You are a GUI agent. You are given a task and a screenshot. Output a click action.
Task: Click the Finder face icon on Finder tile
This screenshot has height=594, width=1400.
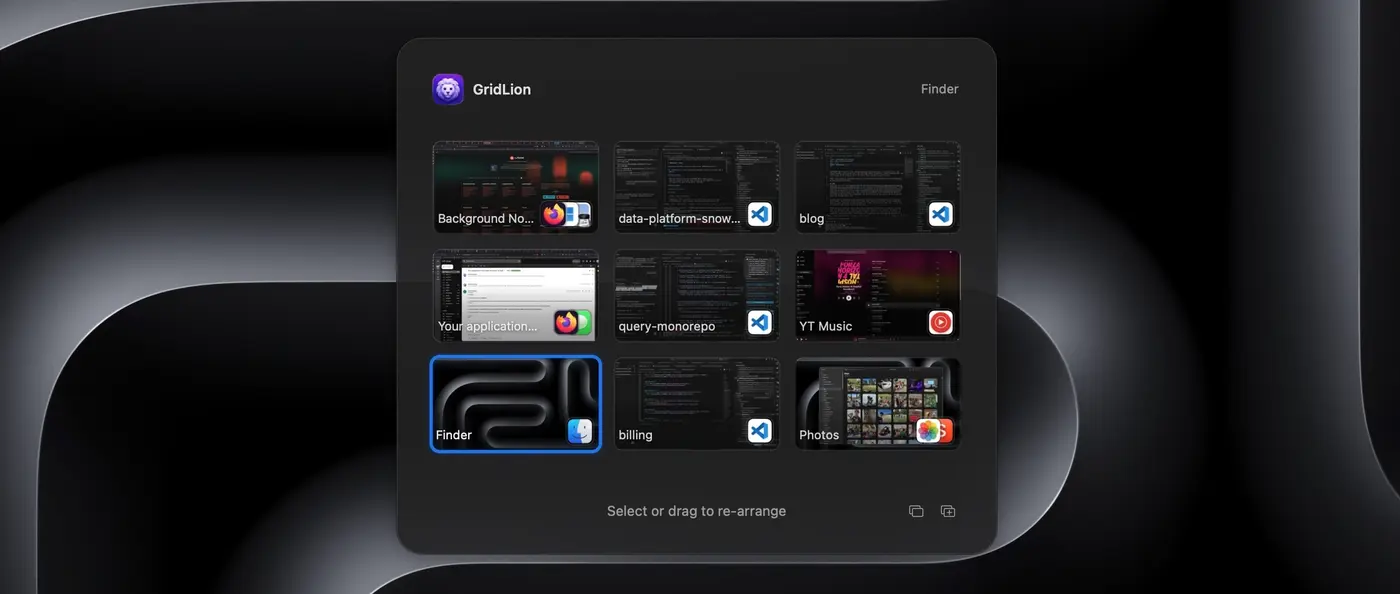point(580,431)
